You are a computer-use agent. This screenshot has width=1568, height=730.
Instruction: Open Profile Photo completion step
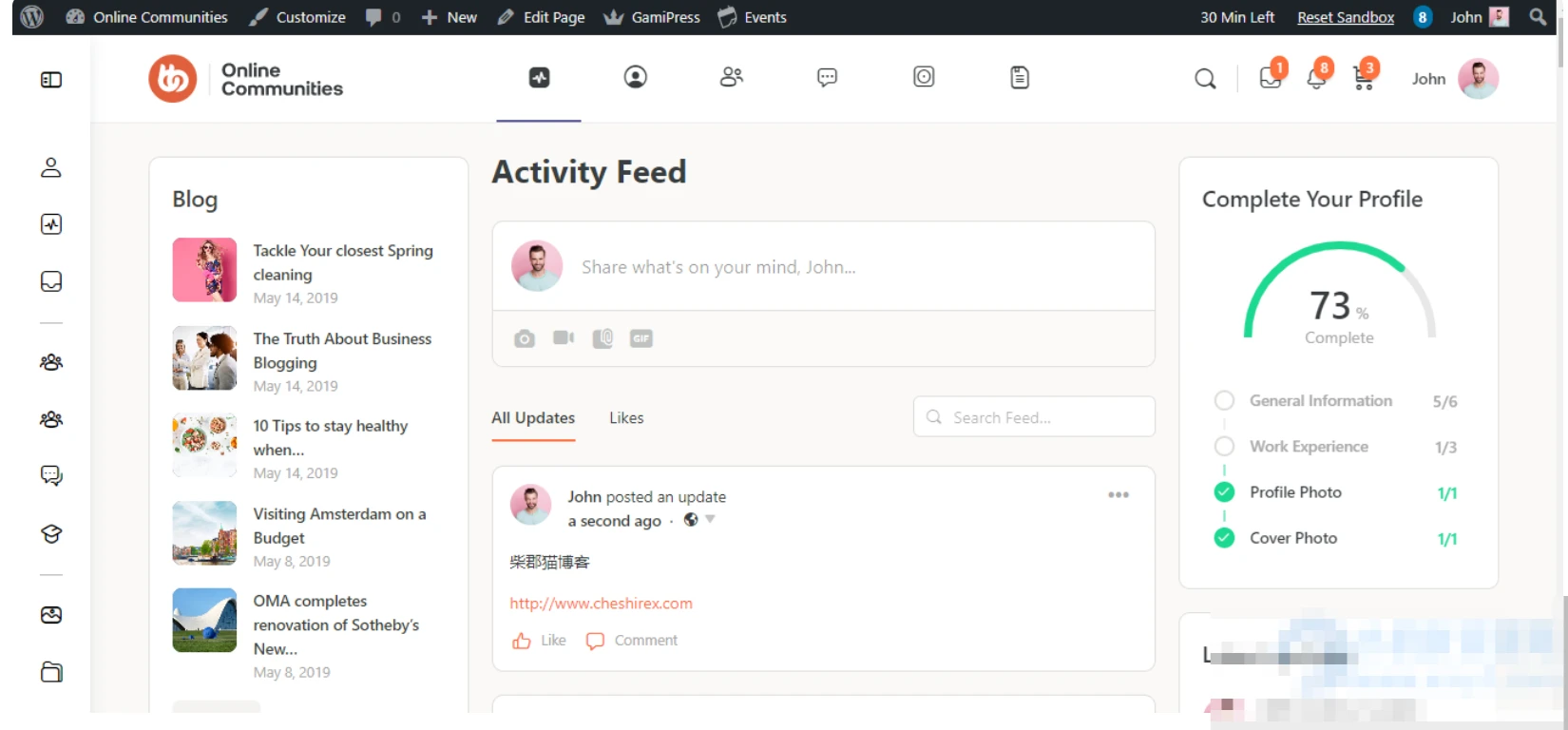coord(1335,492)
